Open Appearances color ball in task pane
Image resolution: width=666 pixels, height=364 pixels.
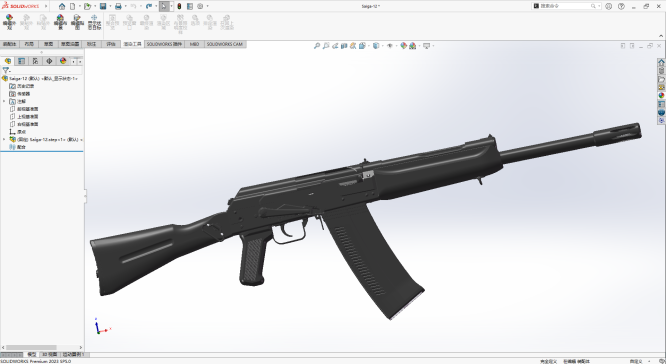(661, 96)
